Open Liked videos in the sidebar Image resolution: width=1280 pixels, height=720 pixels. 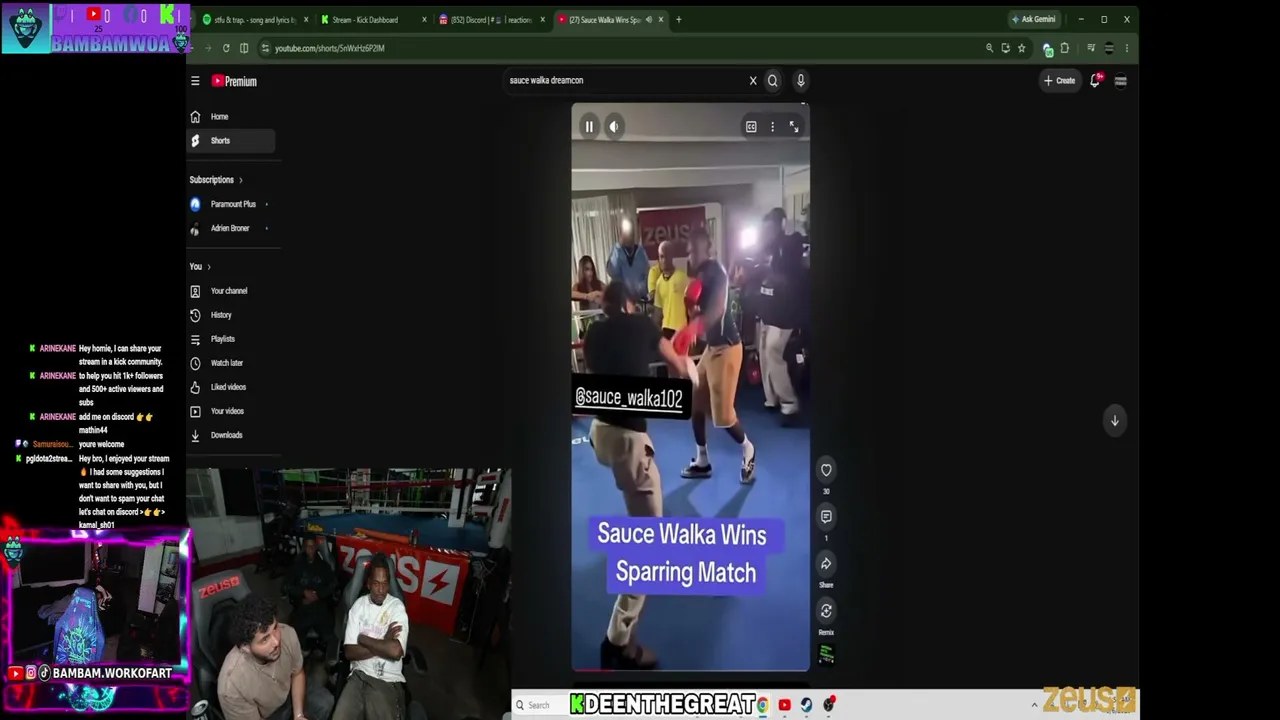click(x=231, y=387)
